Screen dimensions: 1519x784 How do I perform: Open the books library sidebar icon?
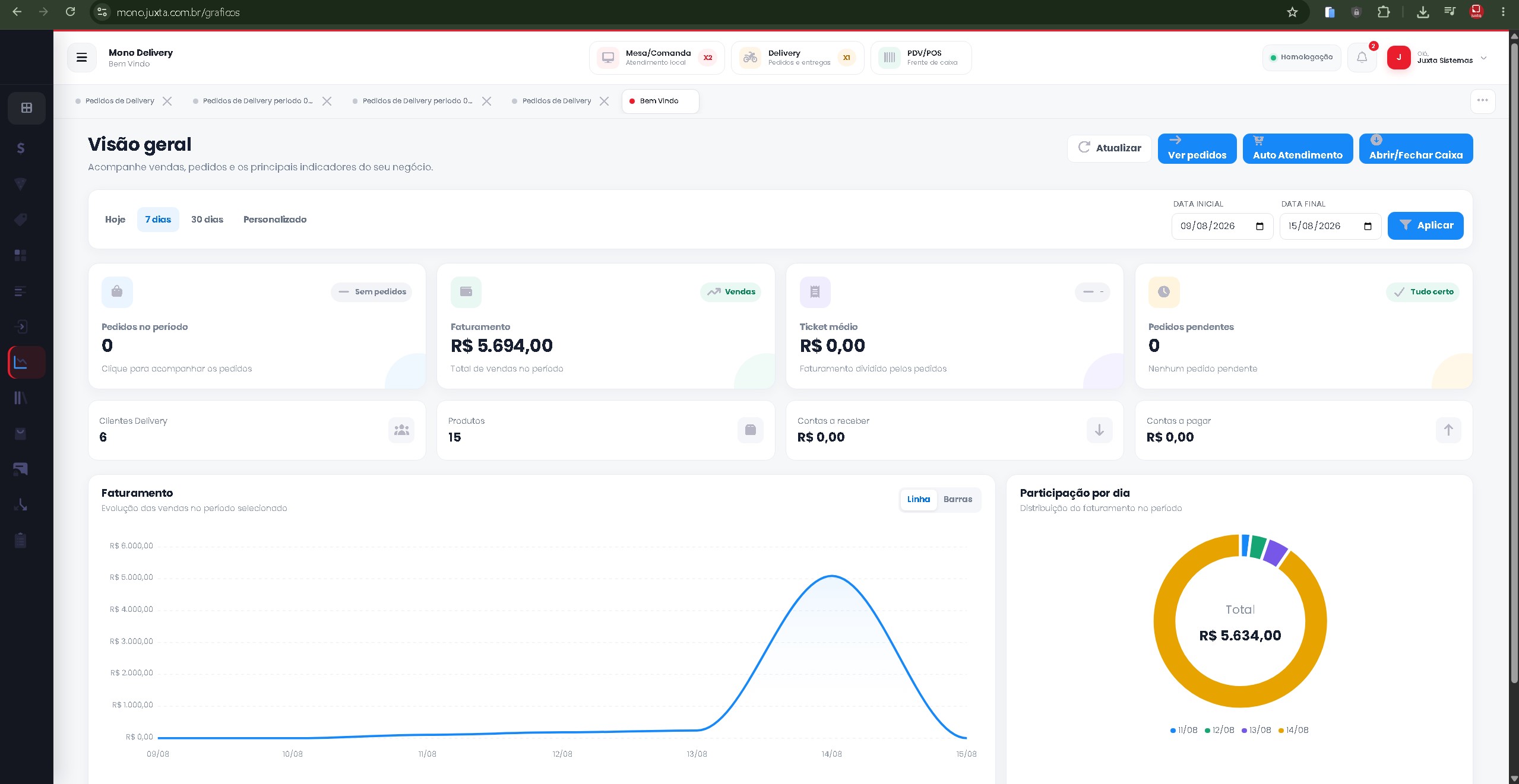tap(21, 398)
